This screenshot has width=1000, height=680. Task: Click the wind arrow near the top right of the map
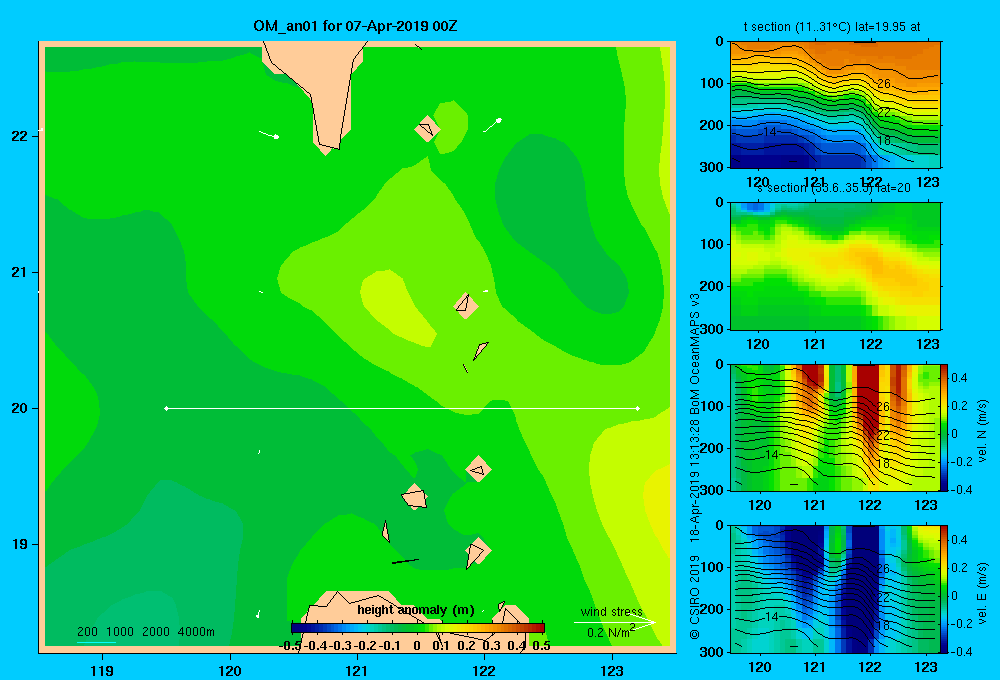point(492,125)
